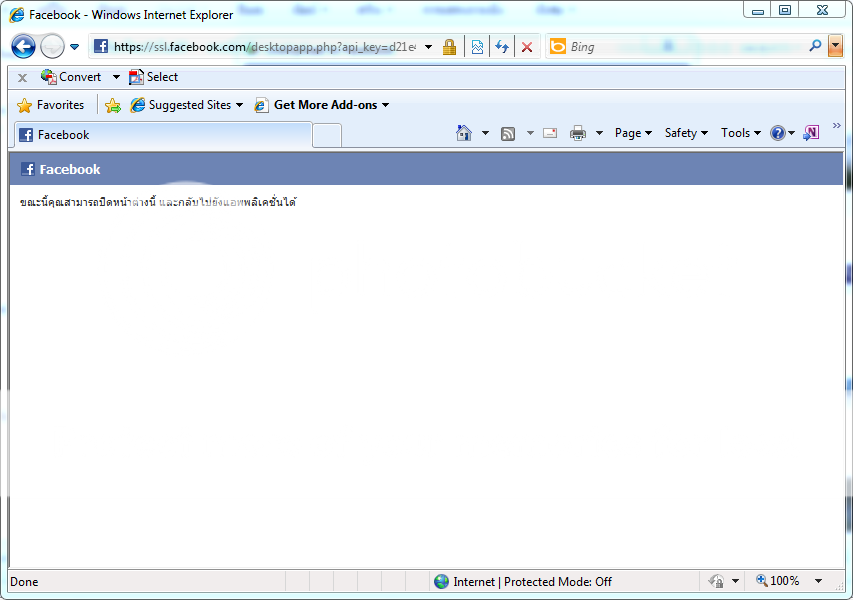This screenshot has width=853, height=600.
Task: Click the Select PDF button
Action: [x=153, y=77]
